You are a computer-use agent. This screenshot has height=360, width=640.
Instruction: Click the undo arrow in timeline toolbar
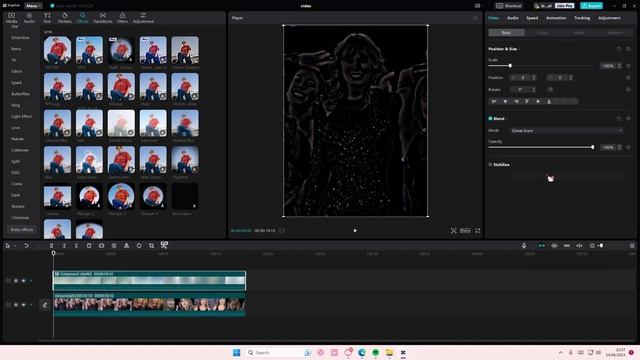[x=26, y=246]
